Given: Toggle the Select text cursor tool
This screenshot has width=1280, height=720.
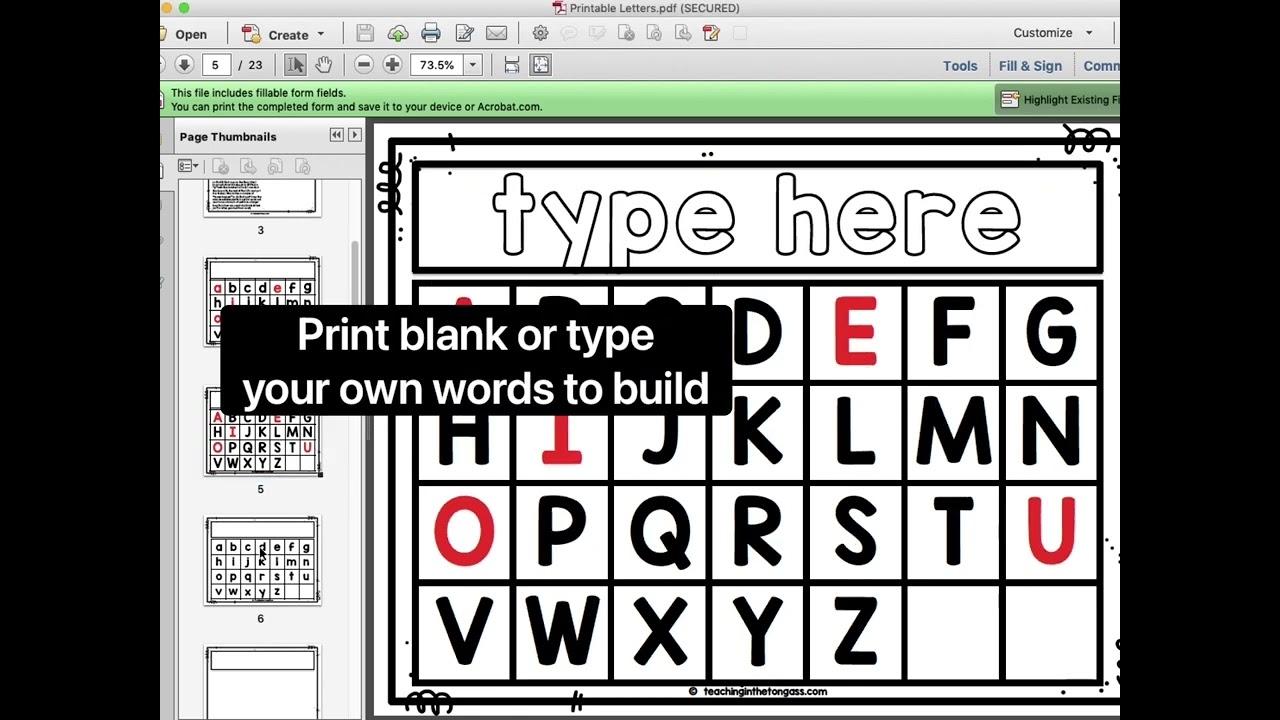Looking at the screenshot, I should point(295,65).
